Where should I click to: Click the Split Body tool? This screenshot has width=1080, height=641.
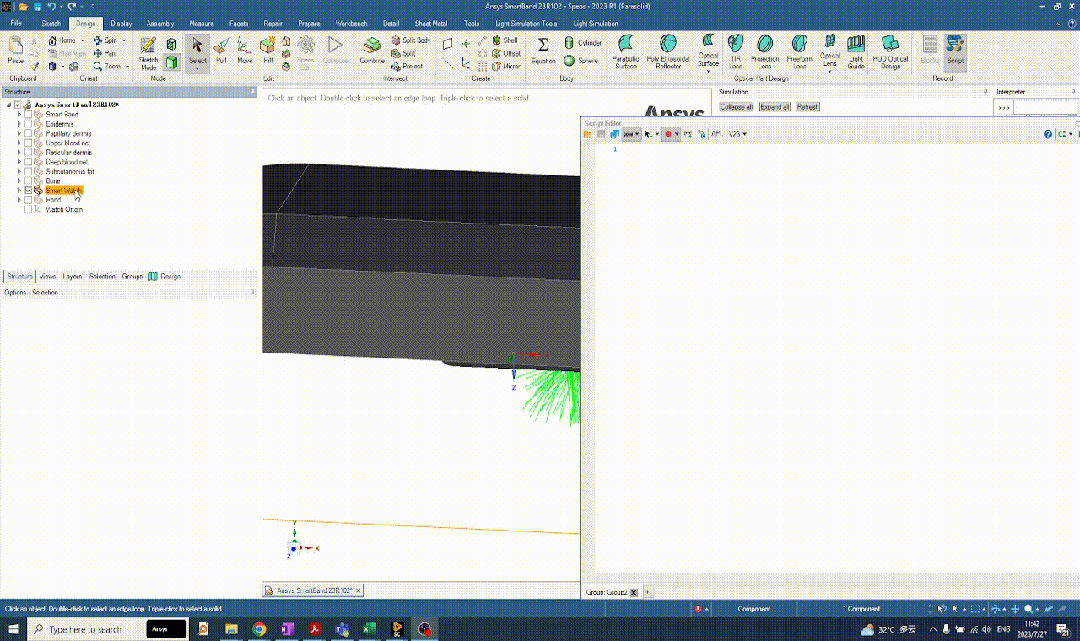[x=411, y=41]
